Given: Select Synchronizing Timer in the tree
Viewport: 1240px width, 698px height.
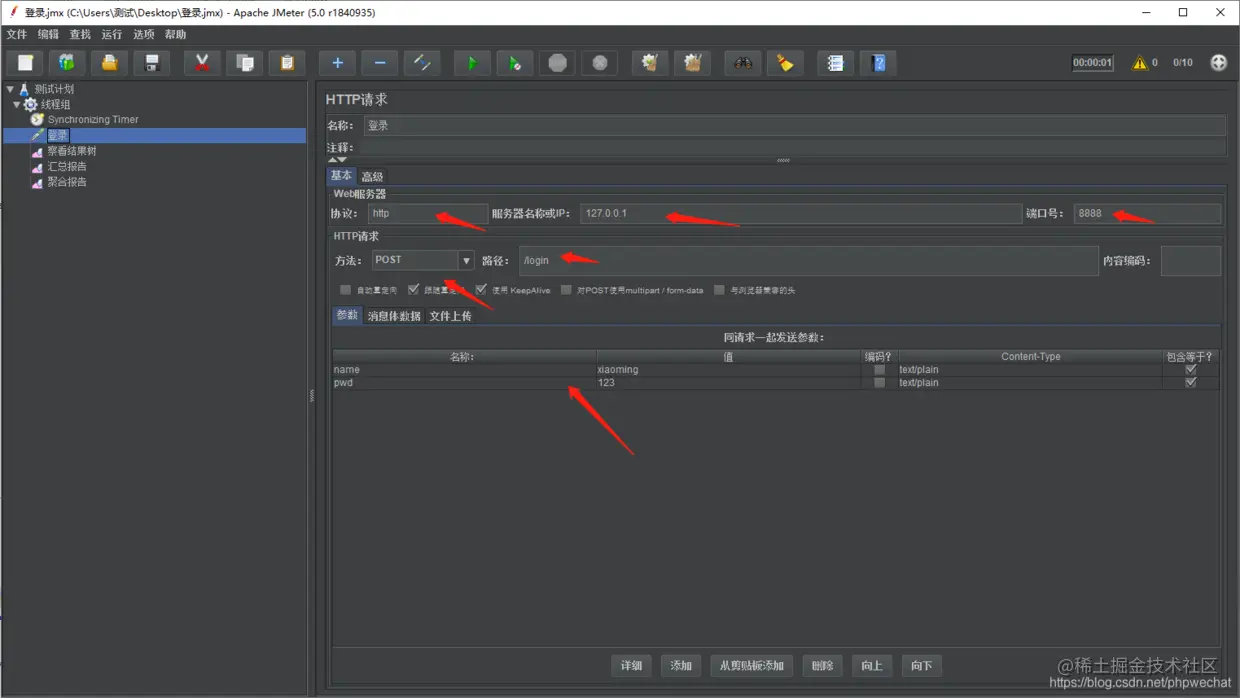Looking at the screenshot, I should (93, 120).
